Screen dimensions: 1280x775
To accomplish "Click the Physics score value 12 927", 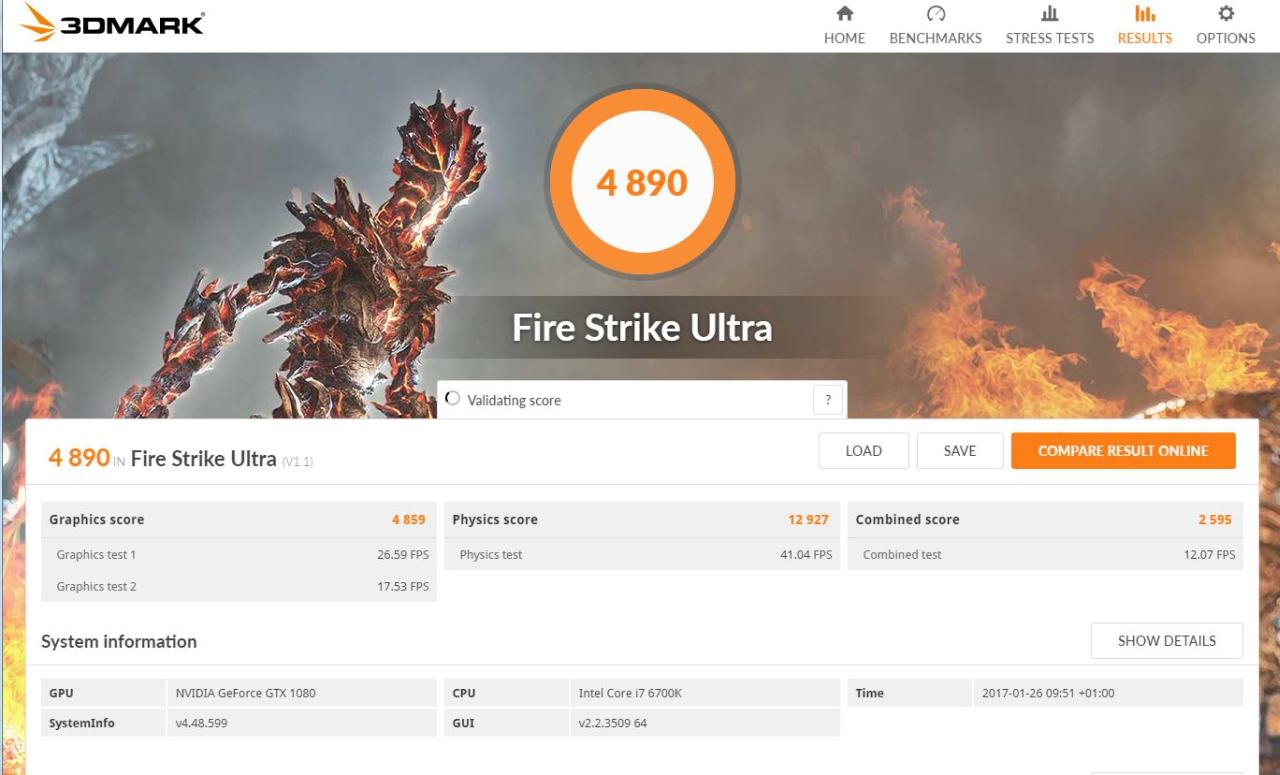I will pyautogui.click(x=808, y=520).
